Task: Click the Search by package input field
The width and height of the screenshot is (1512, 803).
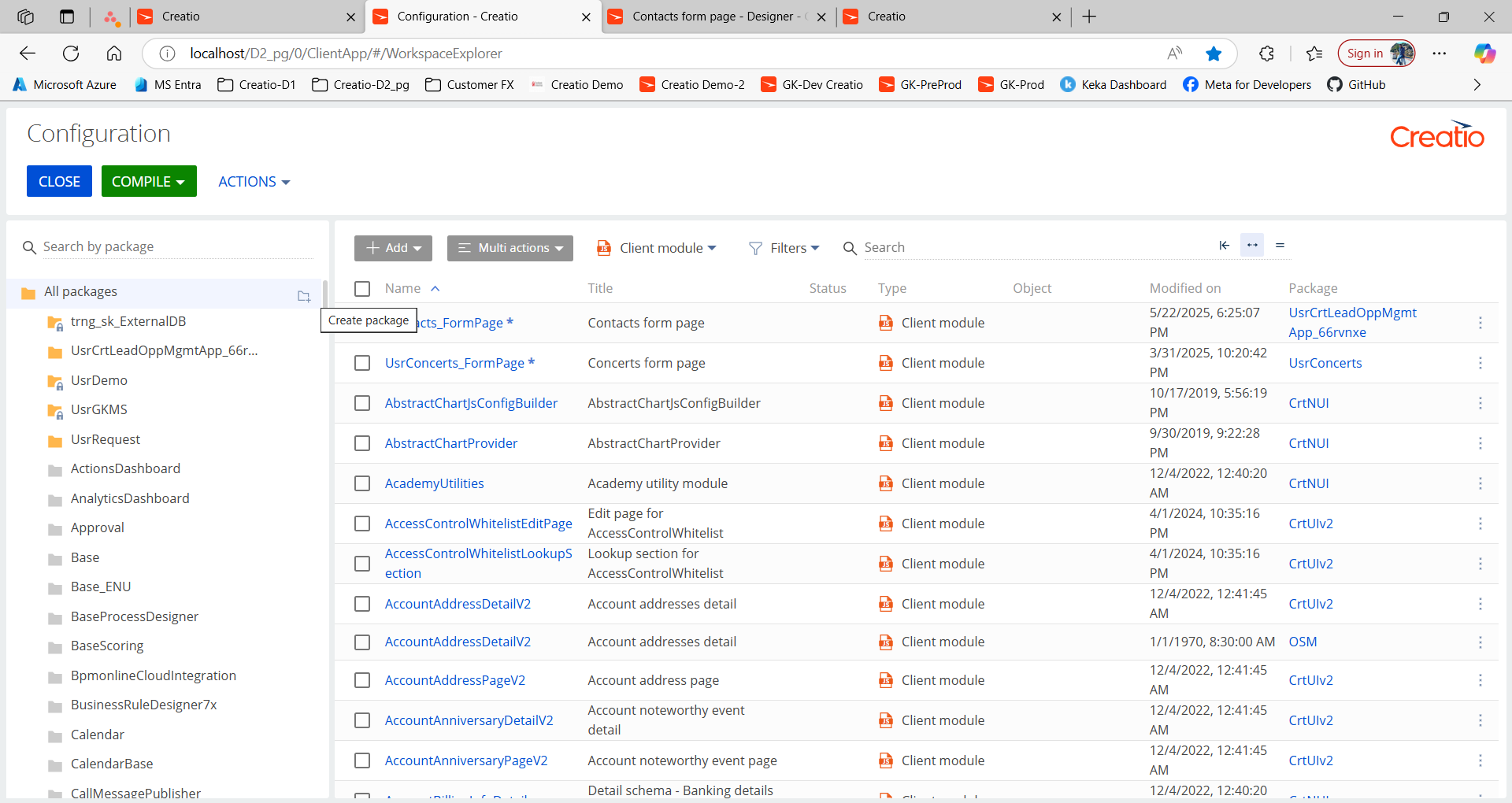Action: pyautogui.click(x=177, y=247)
